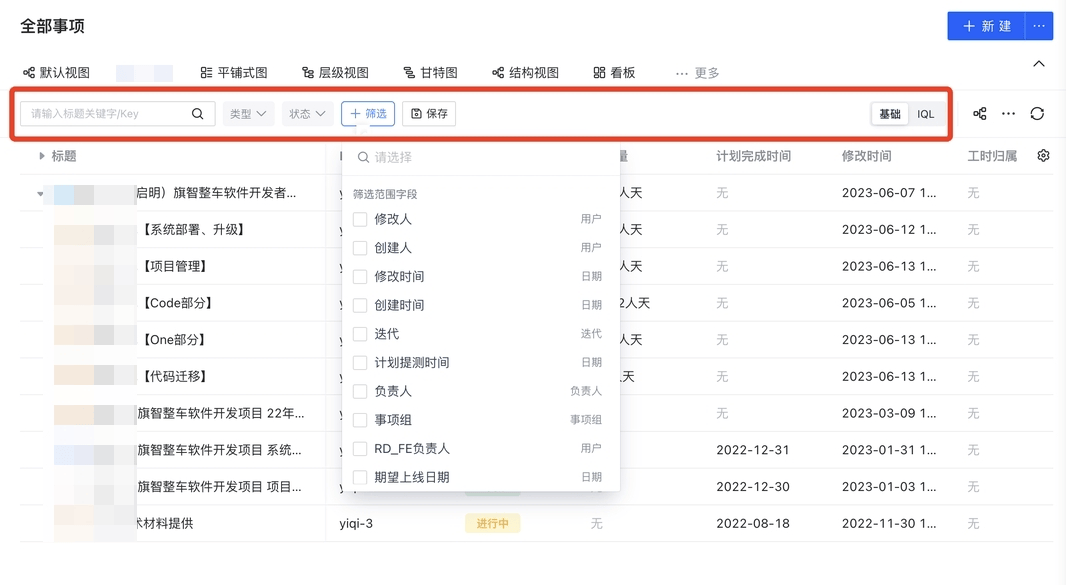Open the 类型 dropdown filter

click(x=248, y=114)
